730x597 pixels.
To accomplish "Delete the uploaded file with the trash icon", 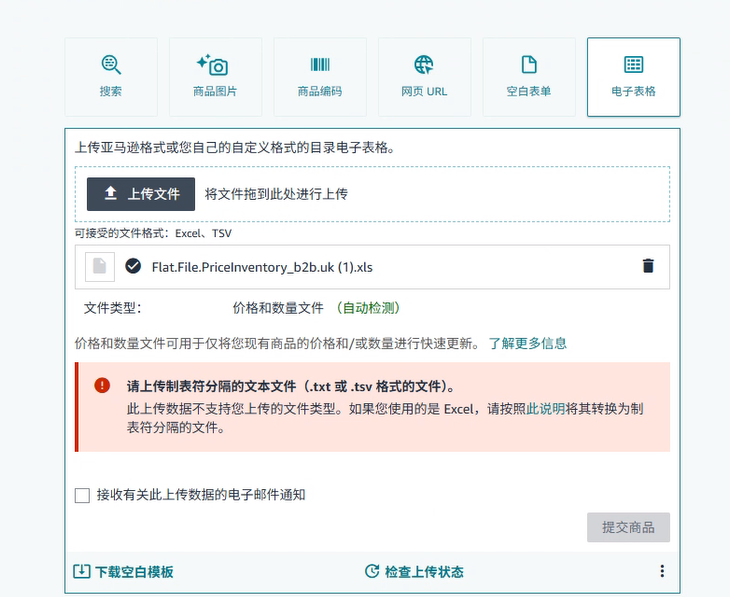I will [648, 266].
